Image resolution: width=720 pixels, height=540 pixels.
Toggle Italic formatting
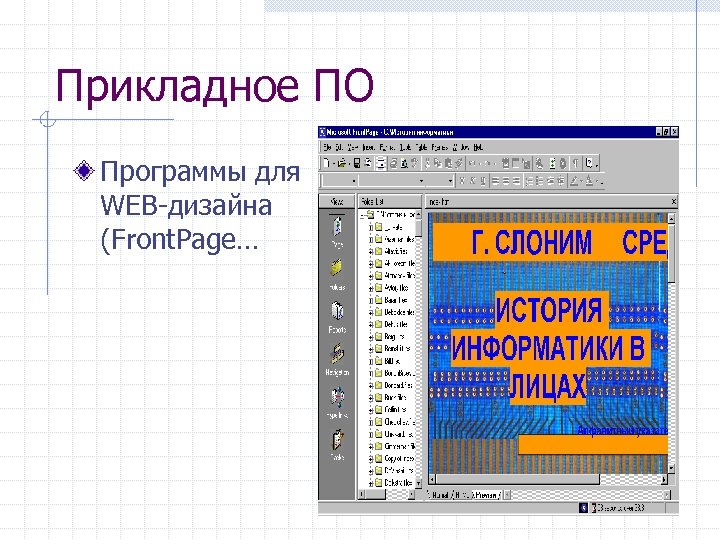(472, 181)
